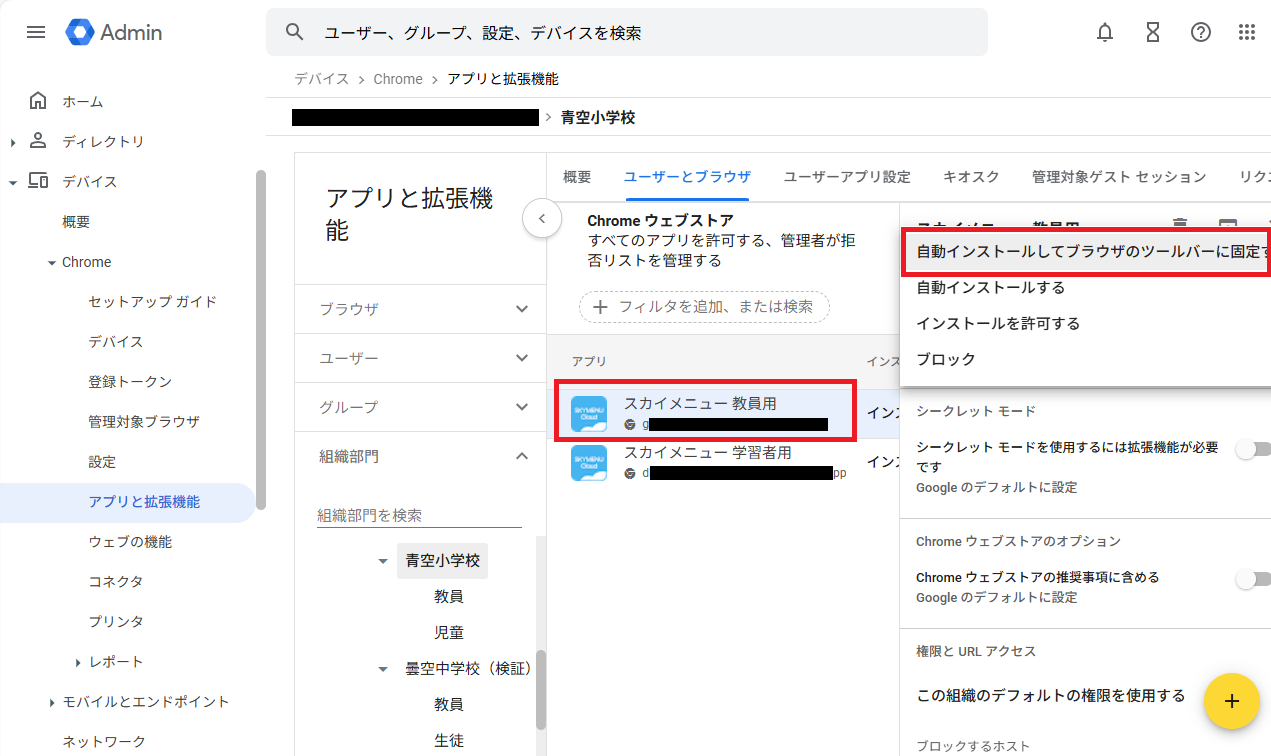Click the スカイメニュー 学習者用 app icon
Image resolution: width=1271 pixels, height=756 pixels.
coord(589,463)
